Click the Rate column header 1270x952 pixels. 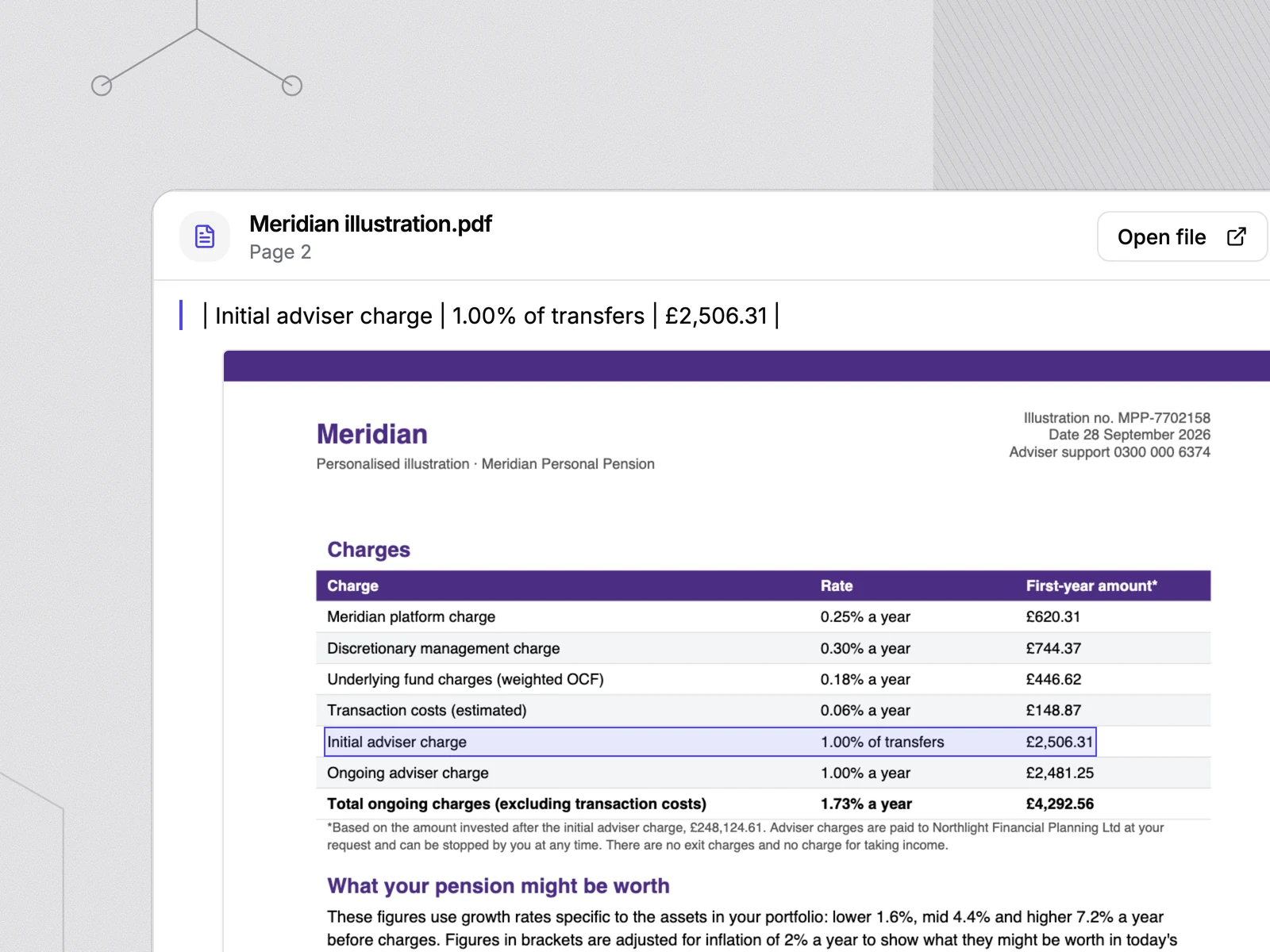click(837, 585)
